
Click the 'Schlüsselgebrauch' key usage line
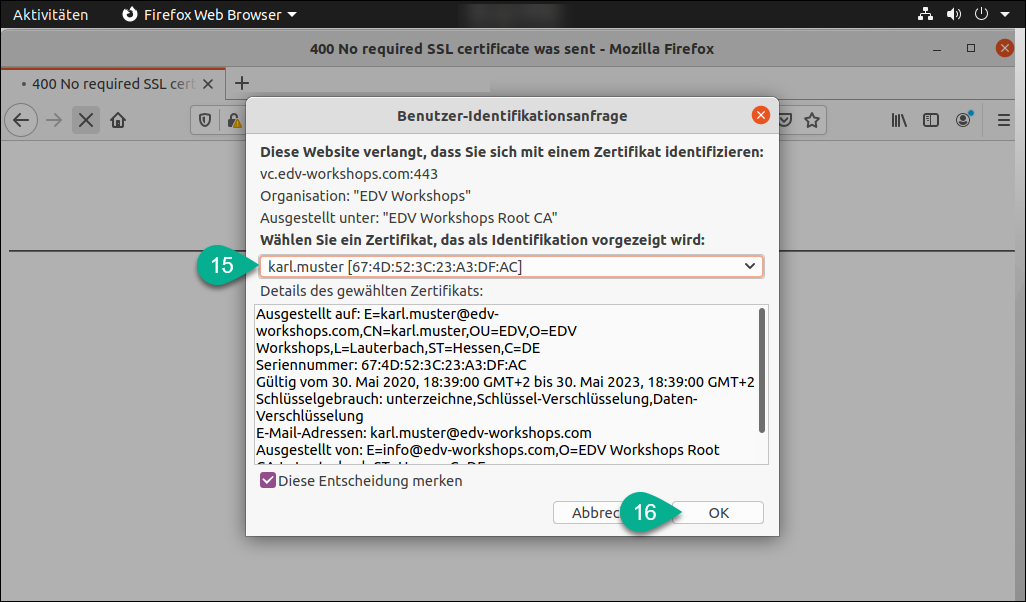coord(476,407)
